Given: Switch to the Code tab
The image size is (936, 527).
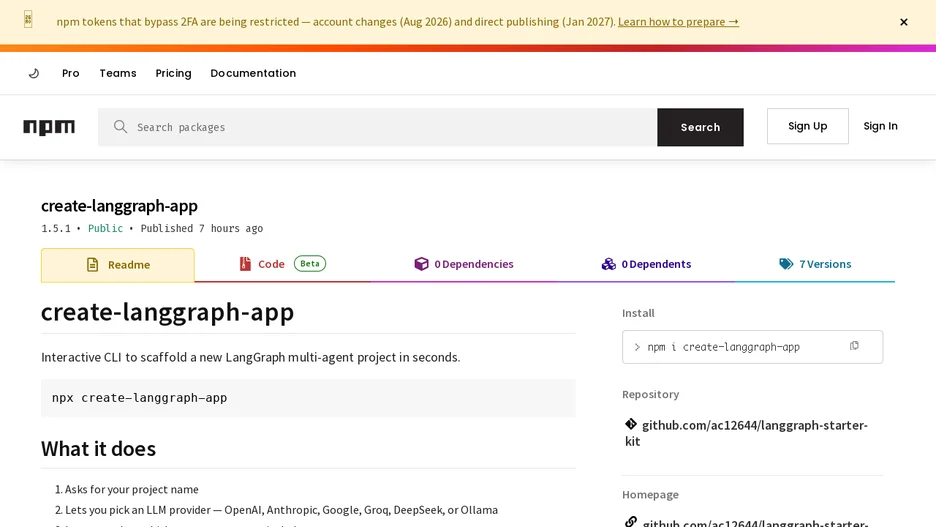Looking at the screenshot, I should click(x=282, y=264).
